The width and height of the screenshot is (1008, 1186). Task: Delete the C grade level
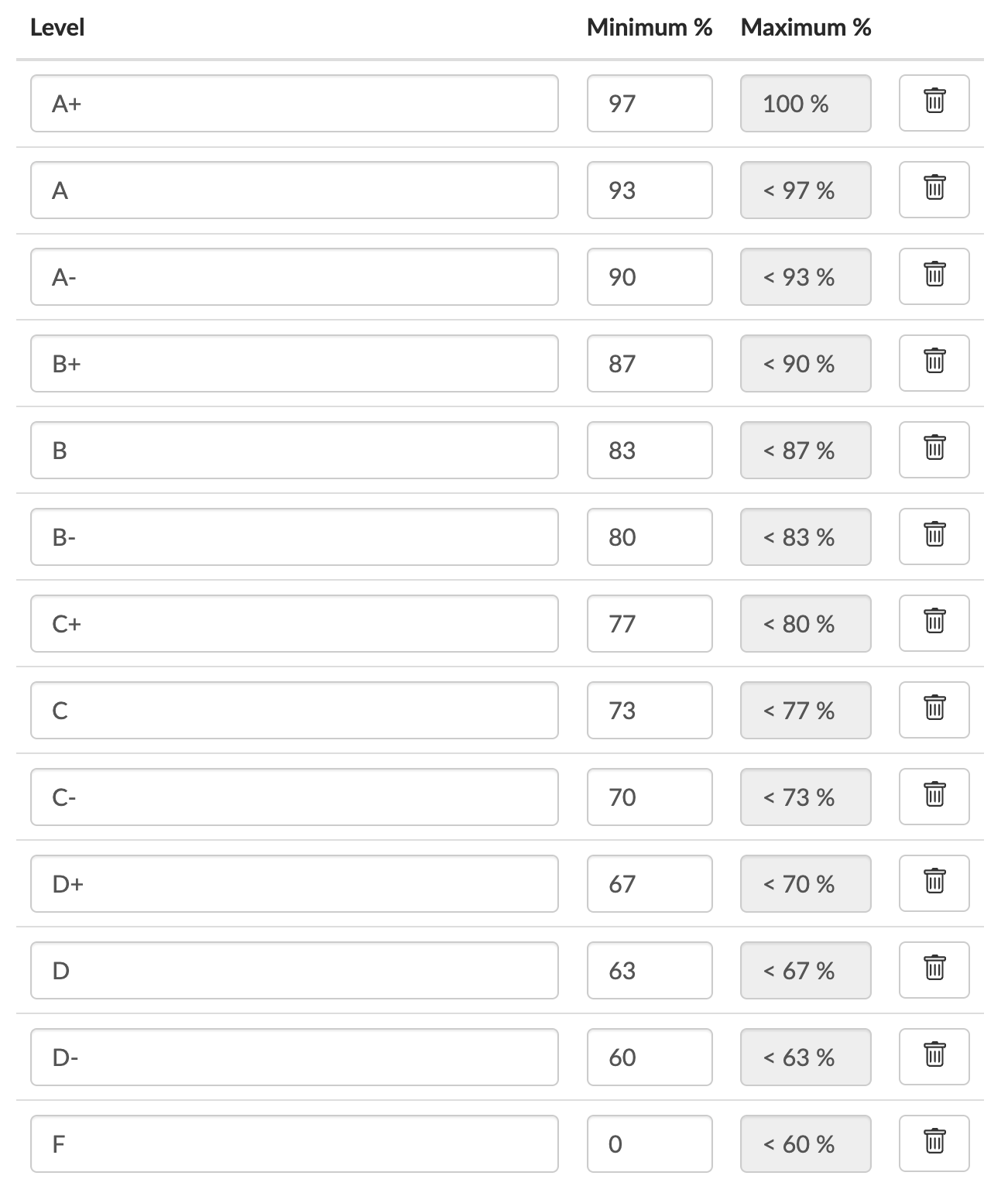coord(934,710)
